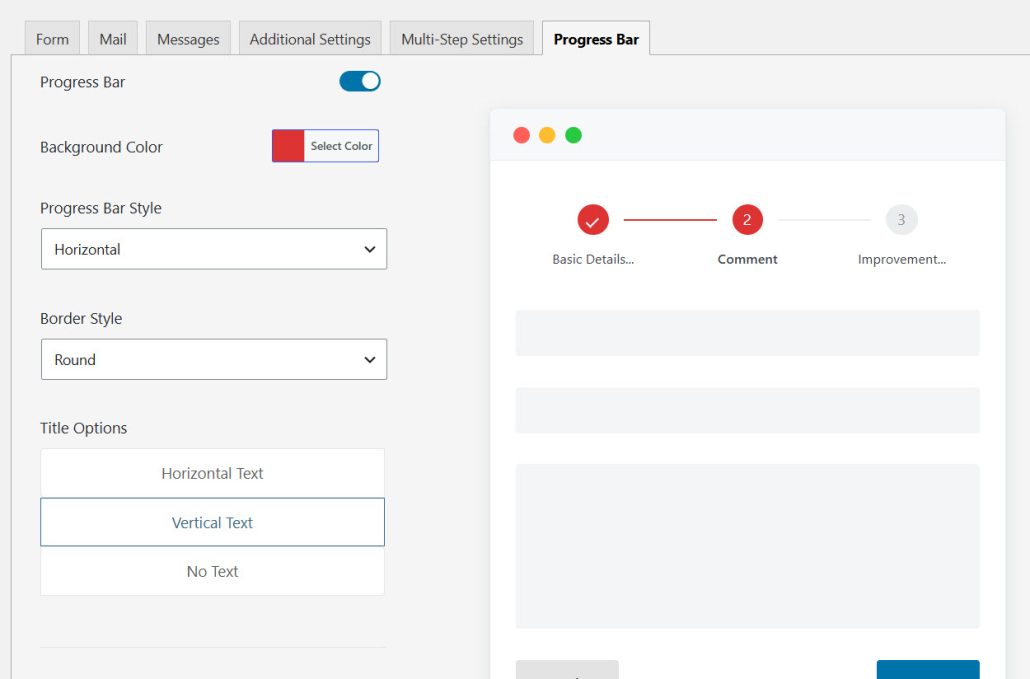
Task: Open the Progress Bar Style dropdown
Action: click(x=214, y=249)
